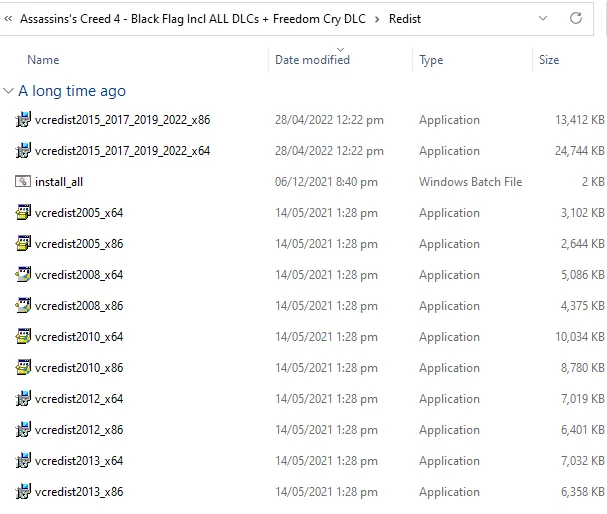The height and width of the screenshot is (514, 607).
Task: Click the vcredist2015_2017_2019_2022_x64 file icon
Action: 23,151
